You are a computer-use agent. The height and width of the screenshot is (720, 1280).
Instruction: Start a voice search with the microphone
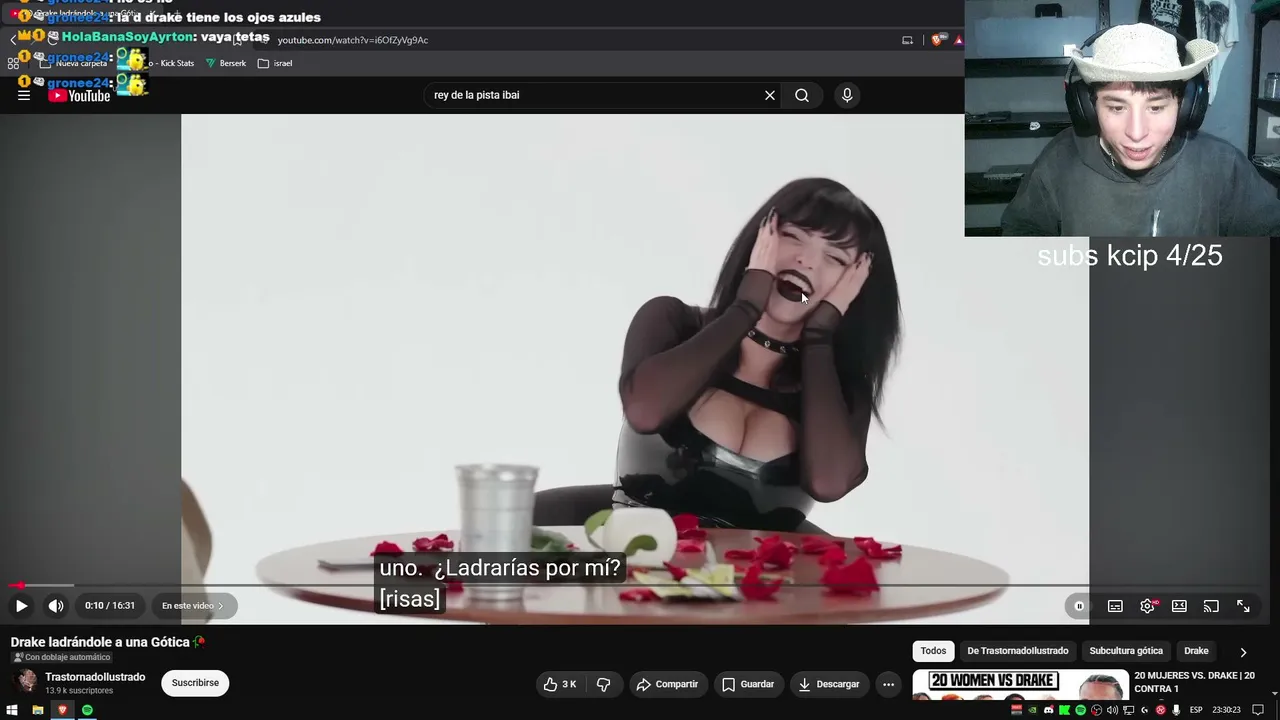847,95
